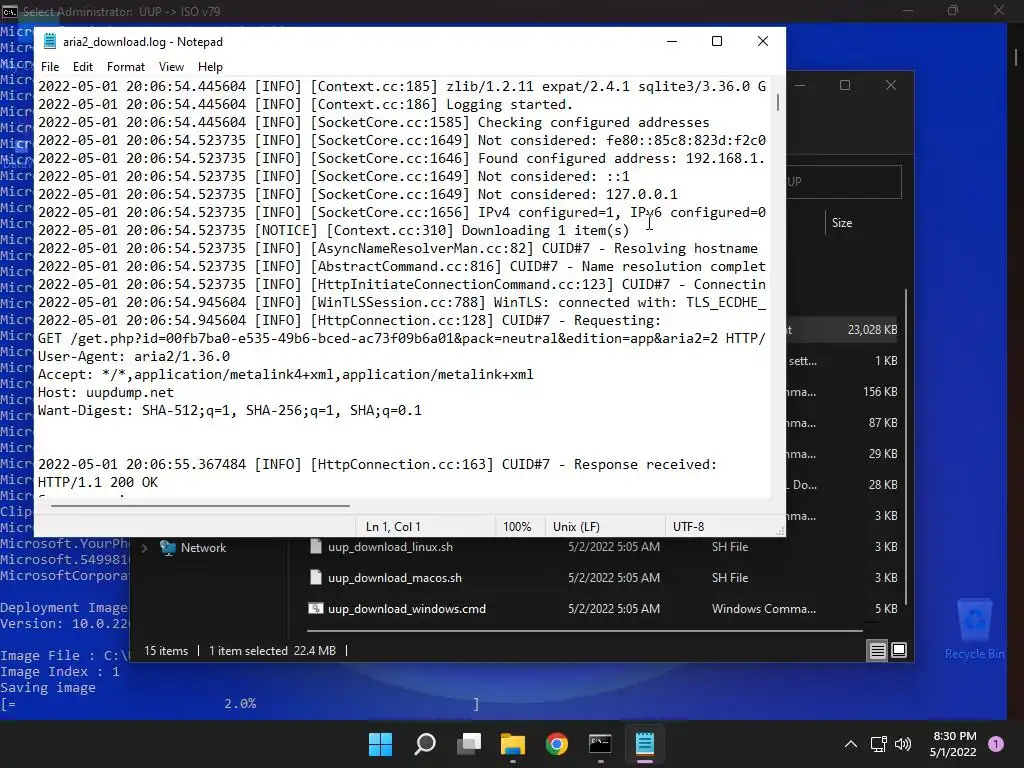Select Network in the Explorer navigation pane
The width and height of the screenshot is (1024, 768).
[x=203, y=548]
